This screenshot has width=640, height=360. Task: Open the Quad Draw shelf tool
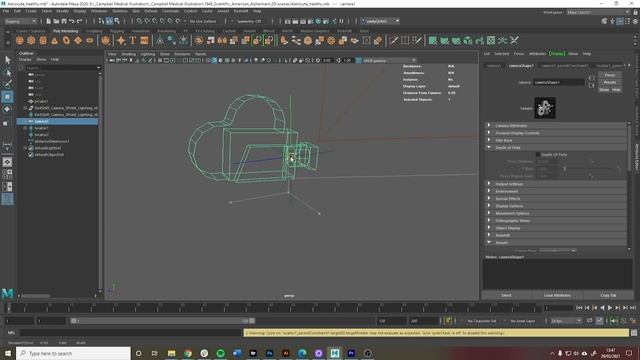(x=417, y=40)
